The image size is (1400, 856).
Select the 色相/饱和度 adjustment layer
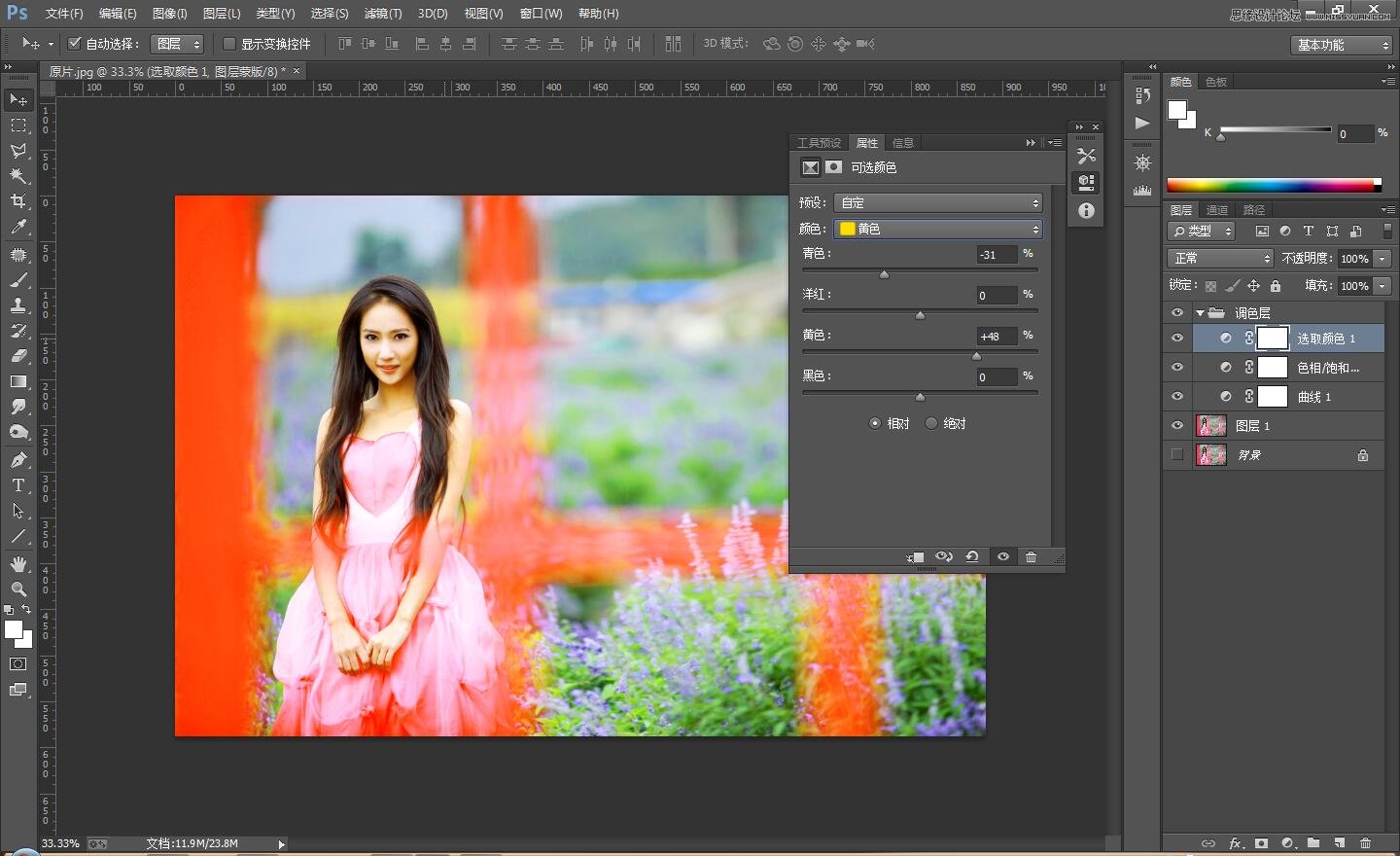point(1327,368)
